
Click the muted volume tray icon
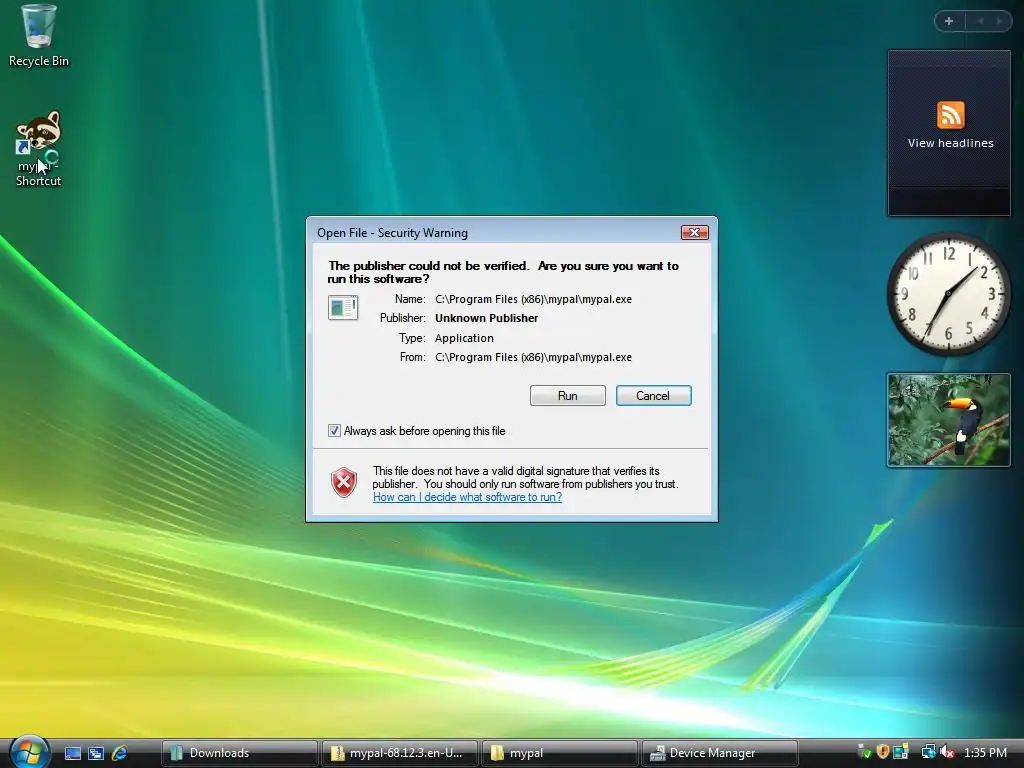coord(947,752)
